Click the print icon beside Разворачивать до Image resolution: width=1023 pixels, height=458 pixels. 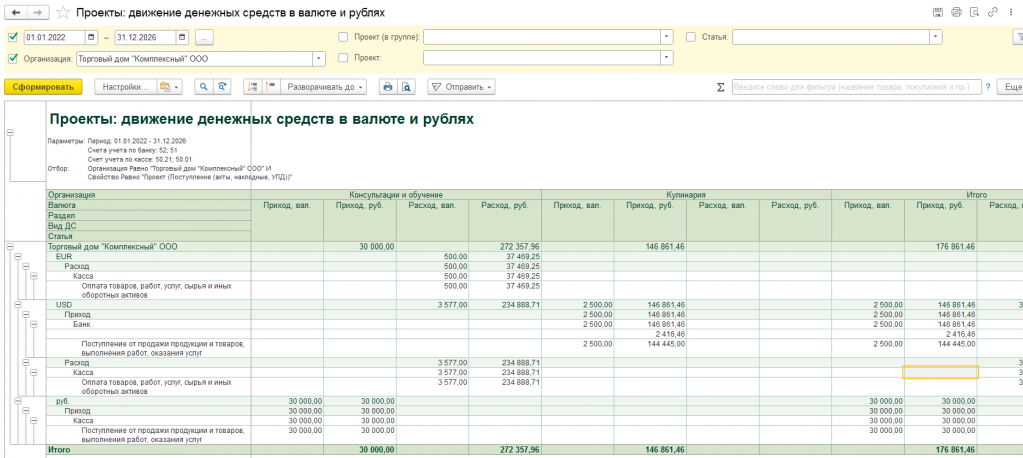click(x=388, y=86)
